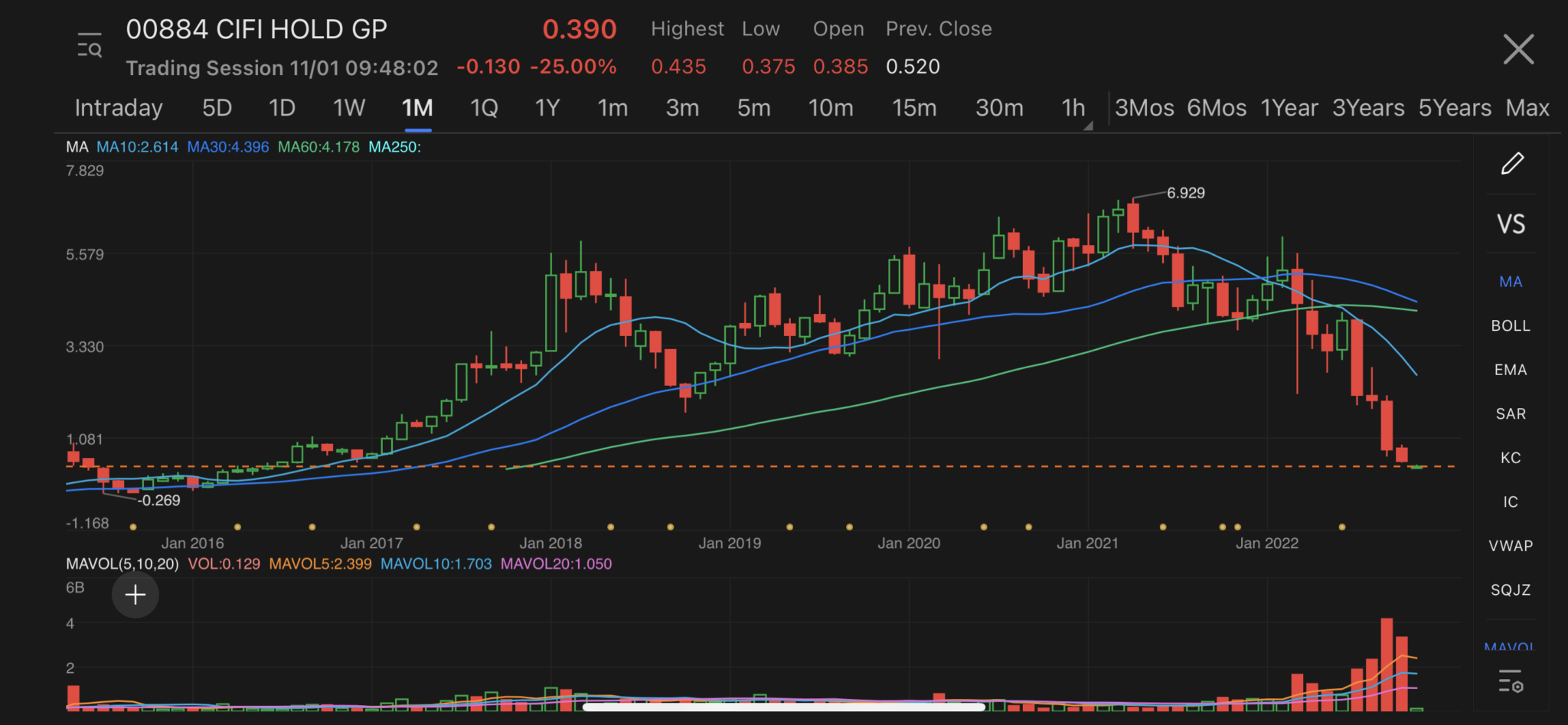Switch to Intraday chart view
Image resolution: width=1568 pixels, height=725 pixels.
119,108
